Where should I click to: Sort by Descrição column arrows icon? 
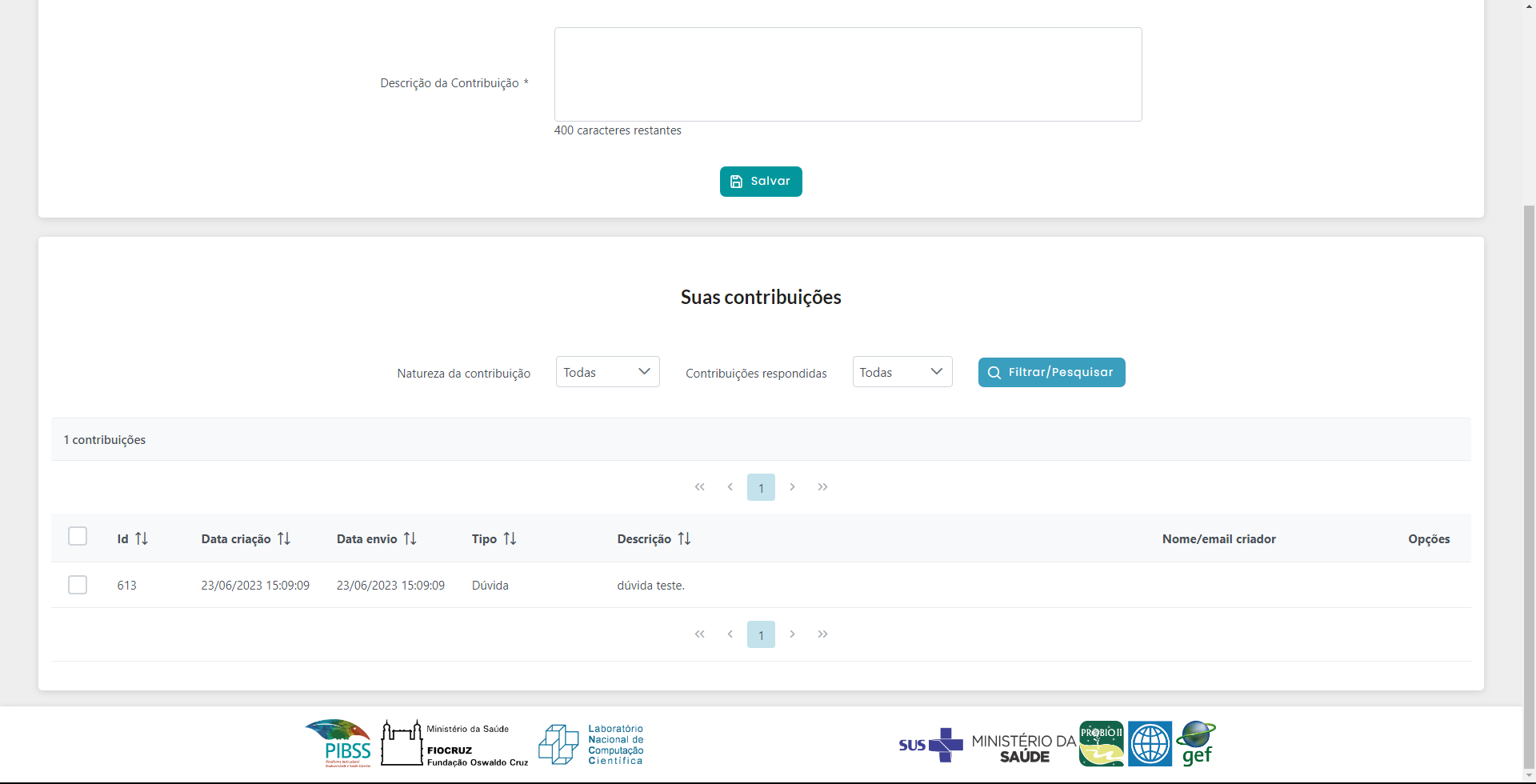(x=684, y=539)
